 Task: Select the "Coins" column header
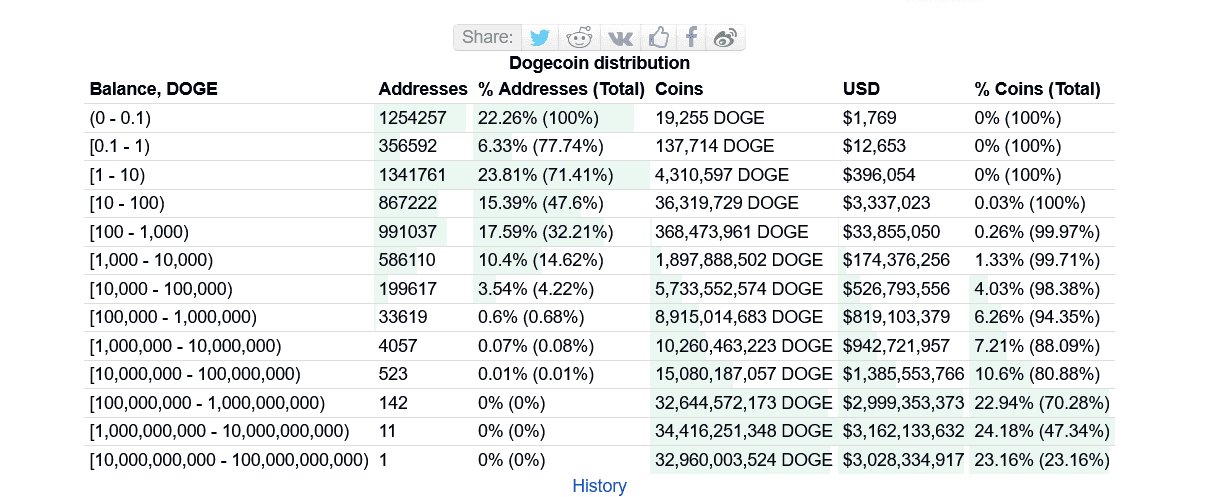tap(679, 89)
